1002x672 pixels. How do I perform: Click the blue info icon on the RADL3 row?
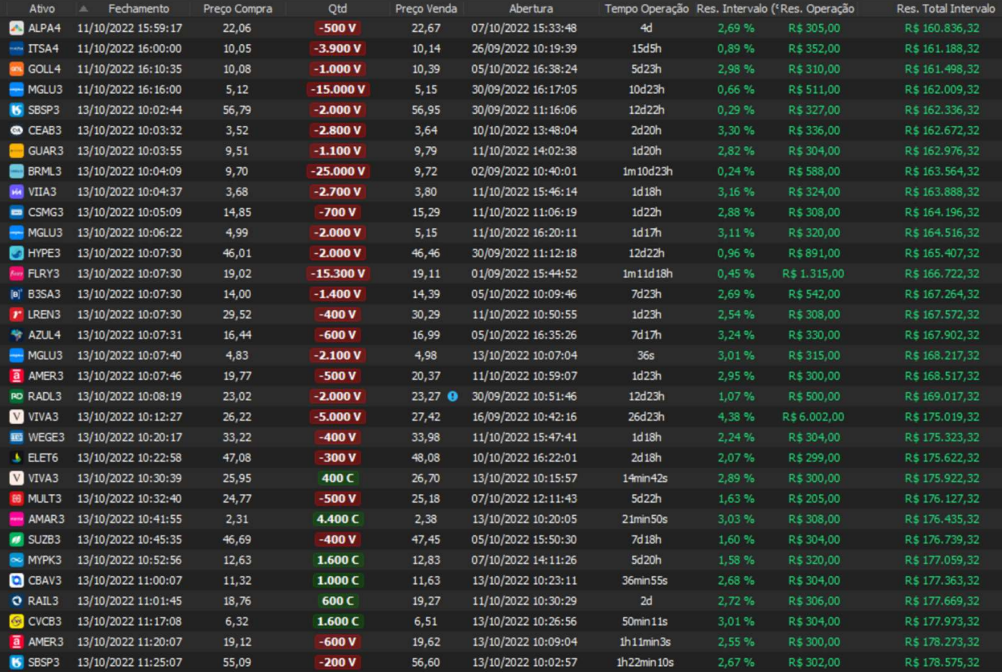[453, 396]
